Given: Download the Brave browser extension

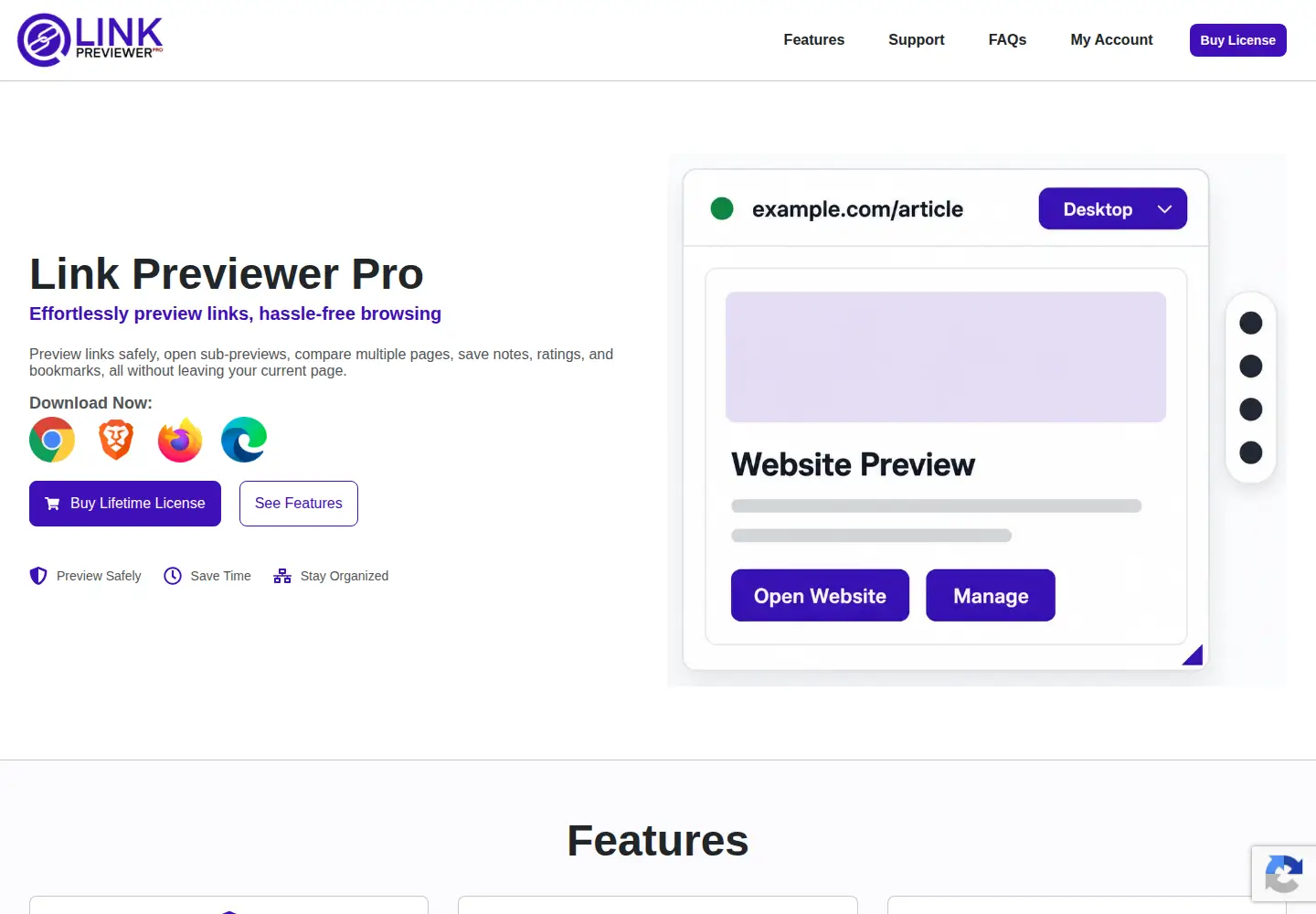Looking at the screenshot, I should 116,440.
